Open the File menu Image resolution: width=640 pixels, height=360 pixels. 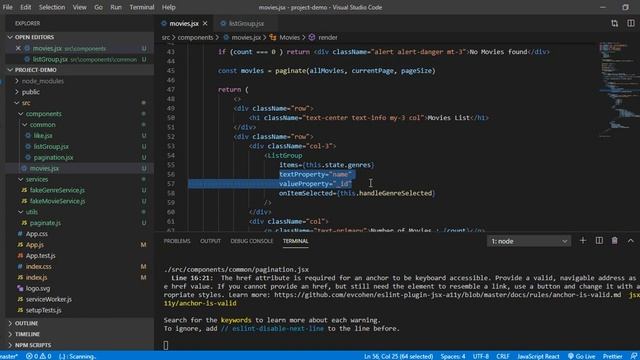7,7
